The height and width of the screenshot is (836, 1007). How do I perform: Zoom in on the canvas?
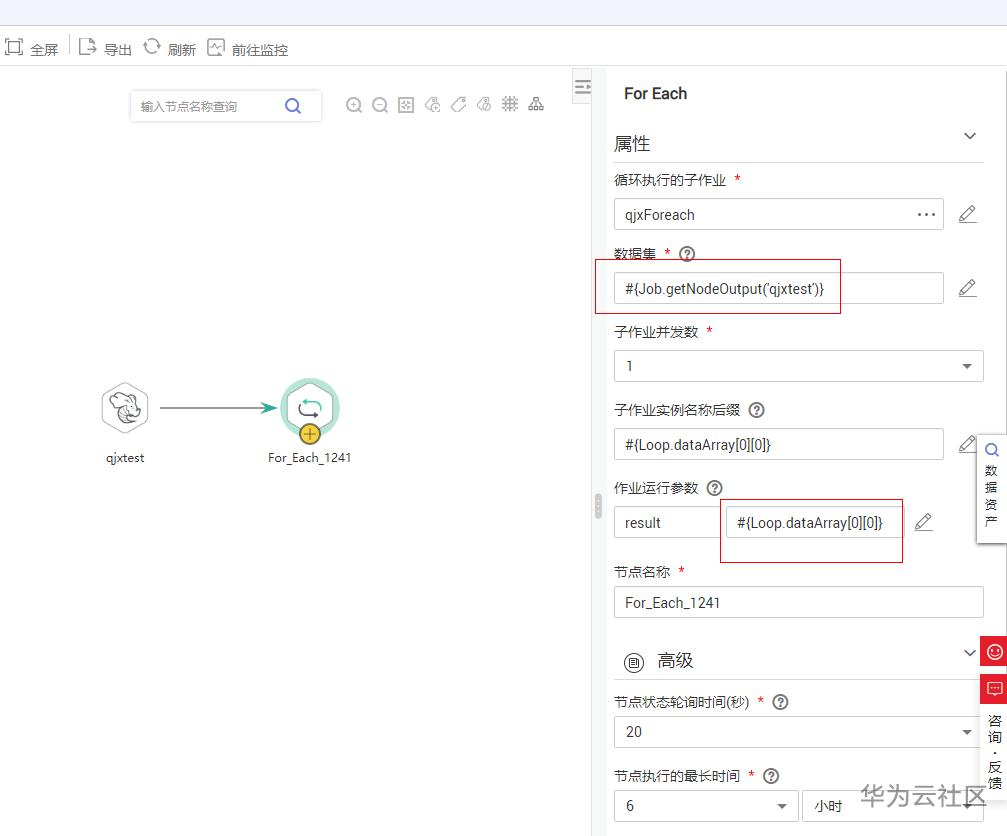point(354,105)
